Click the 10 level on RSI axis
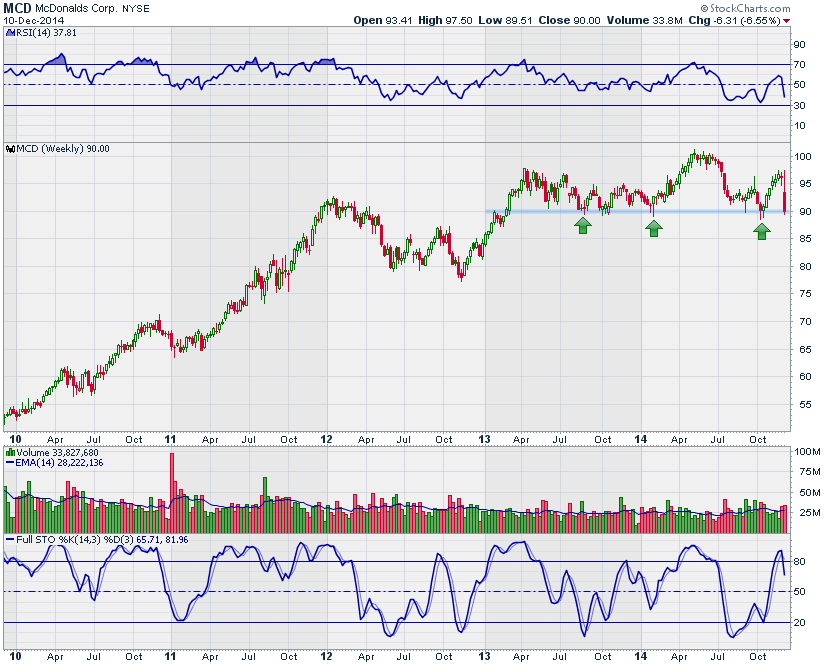The height and width of the screenshot is (666, 825). (799, 126)
